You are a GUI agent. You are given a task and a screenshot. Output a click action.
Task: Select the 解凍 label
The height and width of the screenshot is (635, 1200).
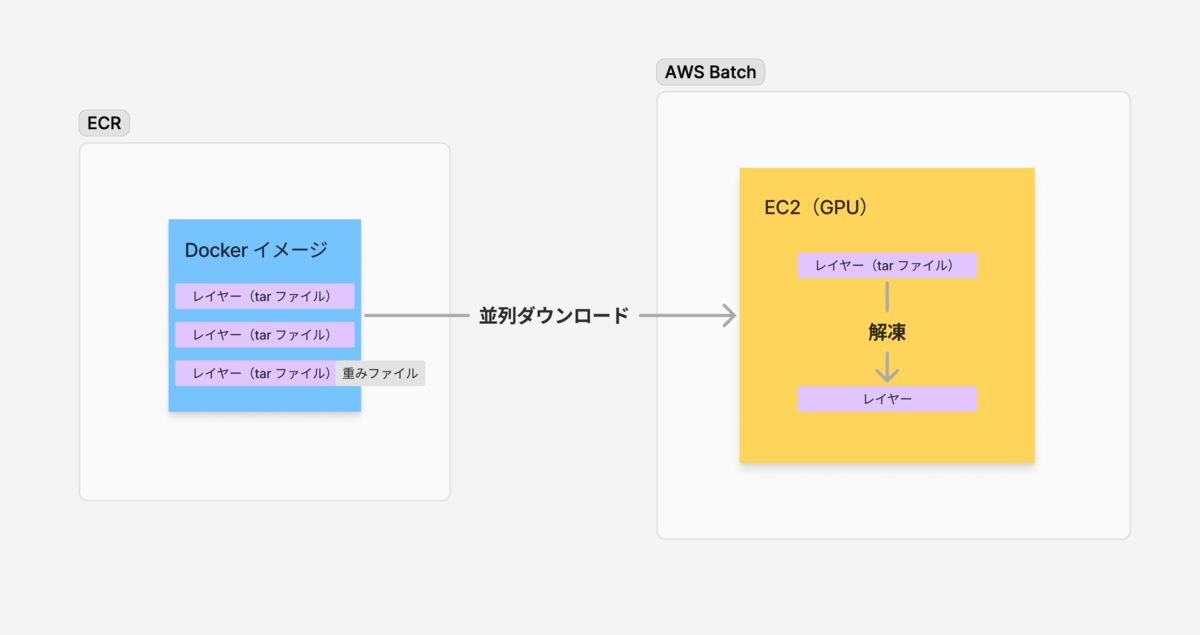887,333
